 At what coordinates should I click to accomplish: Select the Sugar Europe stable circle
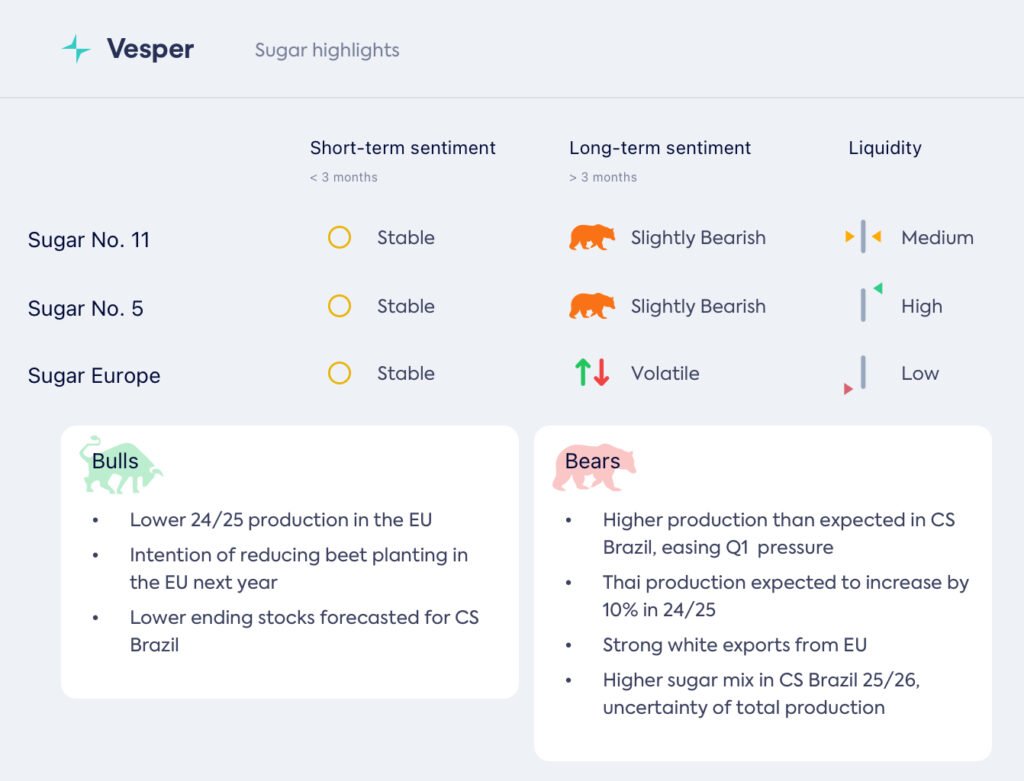point(340,373)
